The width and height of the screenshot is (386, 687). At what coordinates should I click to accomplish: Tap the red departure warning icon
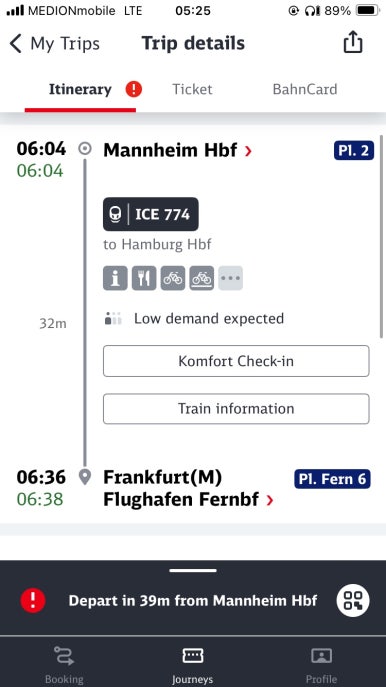[33, 600]
